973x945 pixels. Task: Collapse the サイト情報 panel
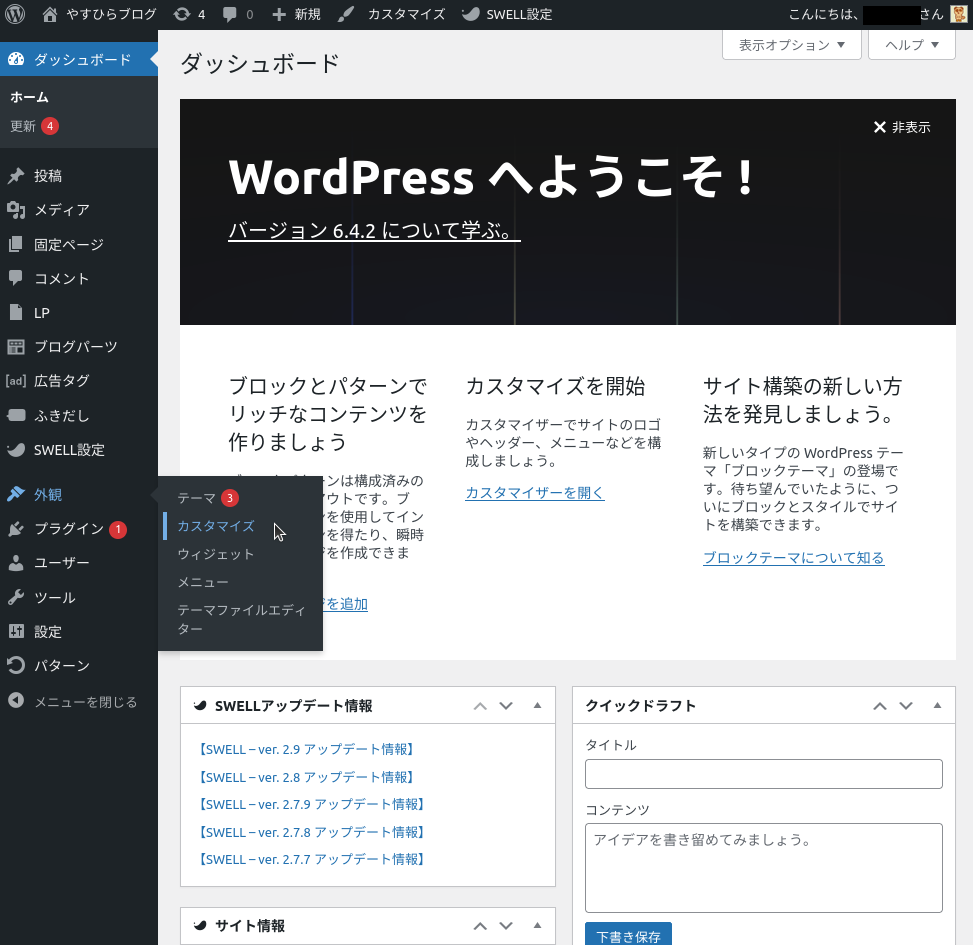point(537,926)
